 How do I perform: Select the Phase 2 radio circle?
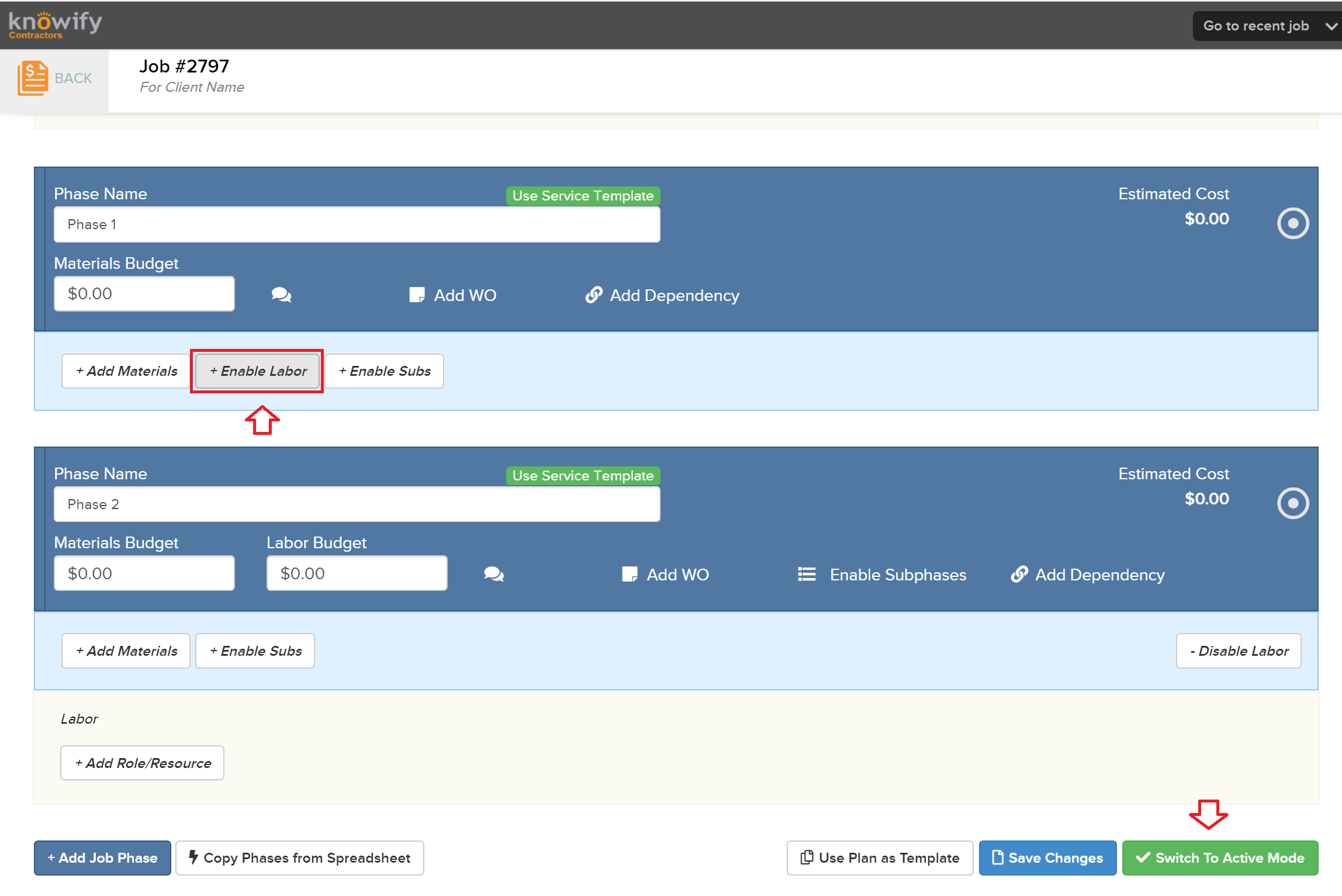[1293, 503]
